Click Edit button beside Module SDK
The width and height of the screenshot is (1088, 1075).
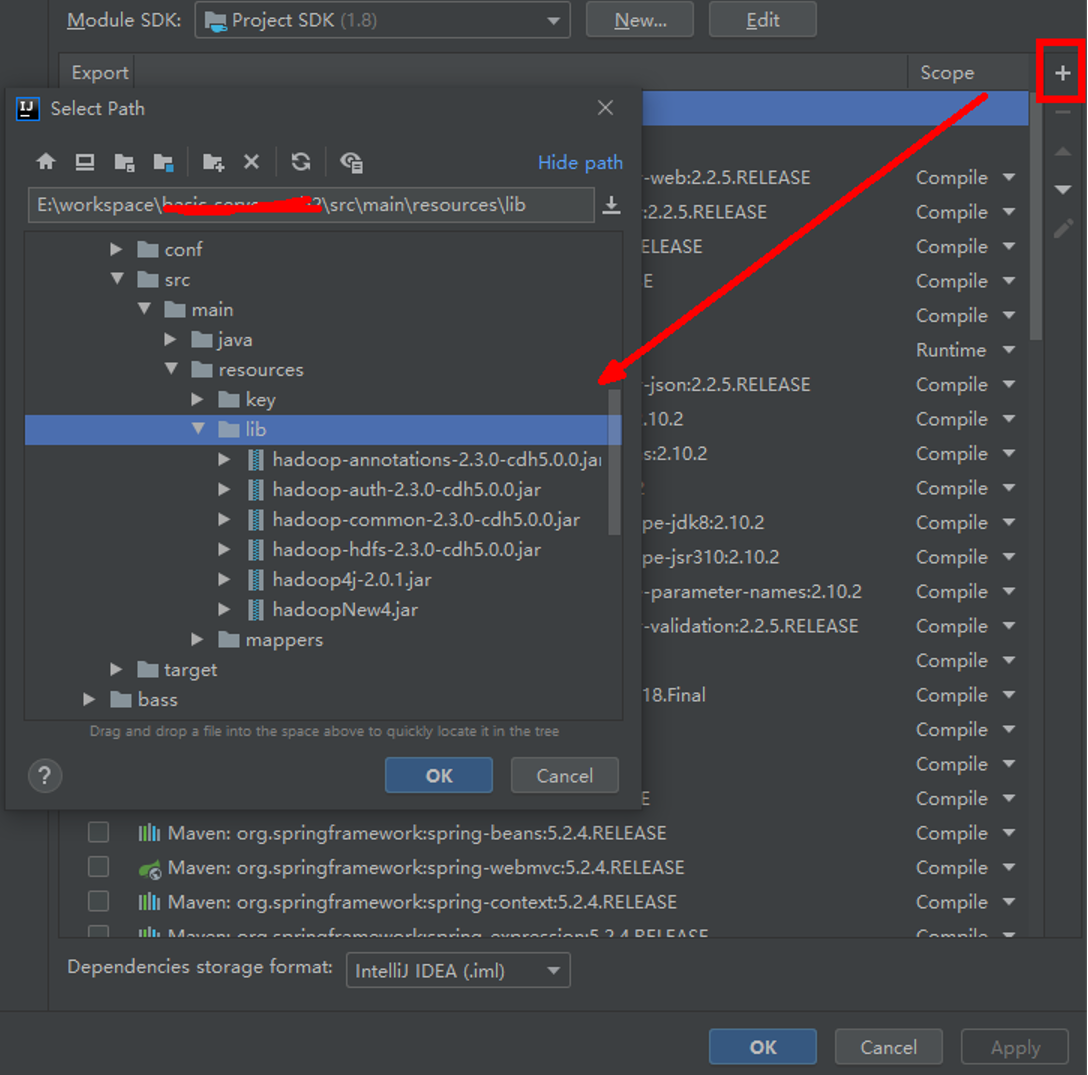(763, 20)
